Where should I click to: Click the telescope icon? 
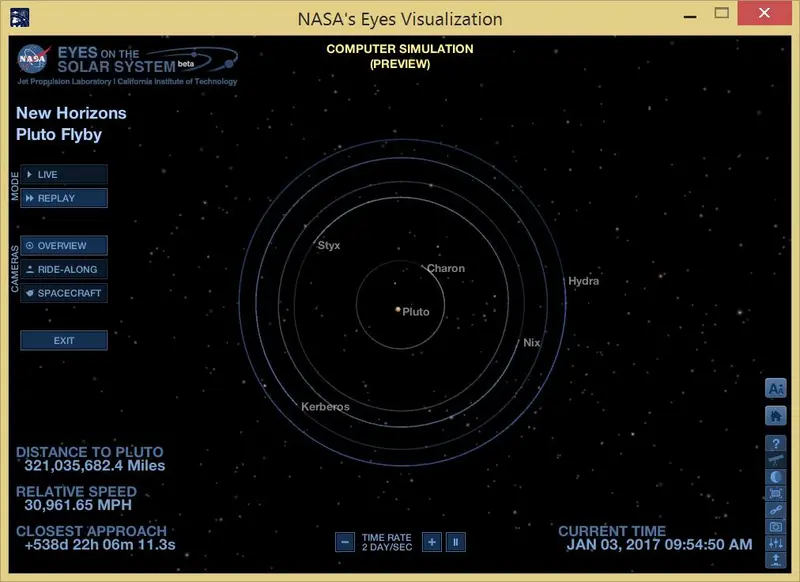[776, 460]
